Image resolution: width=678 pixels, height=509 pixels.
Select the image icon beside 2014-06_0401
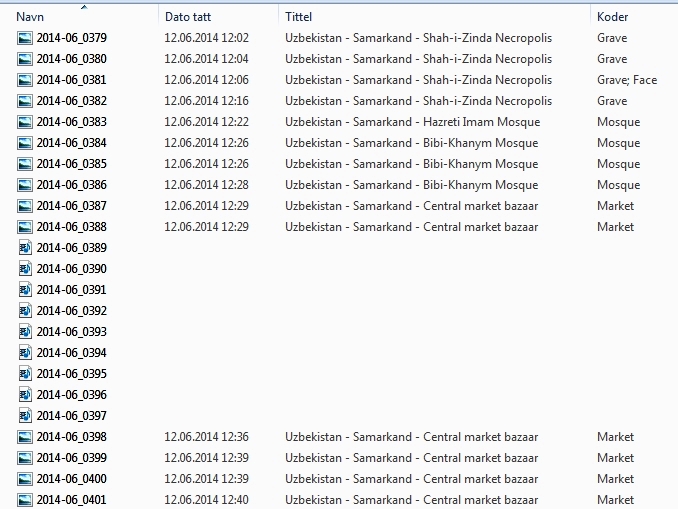tap(25, 500)
